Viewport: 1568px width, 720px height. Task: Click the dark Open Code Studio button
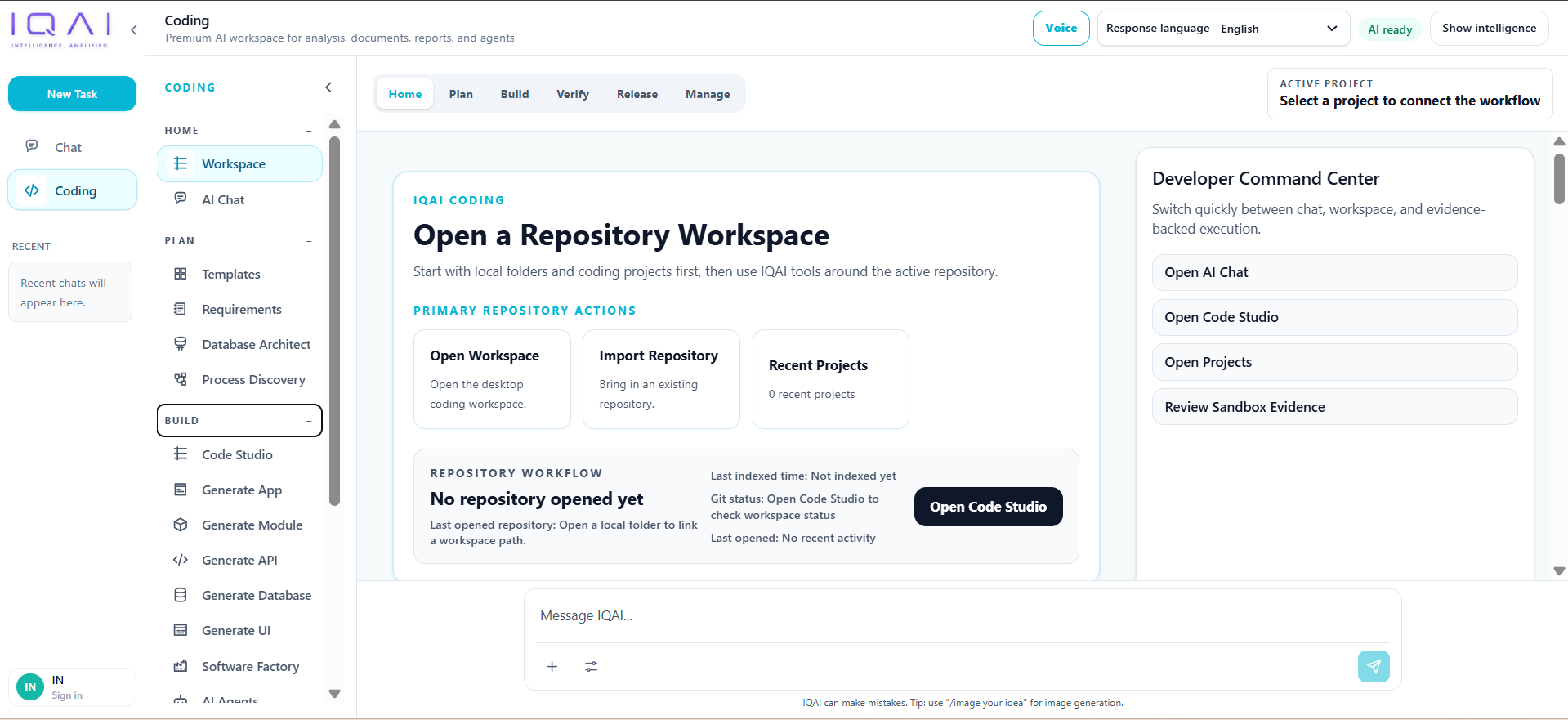pyautogui.click(x=988, y=507)
